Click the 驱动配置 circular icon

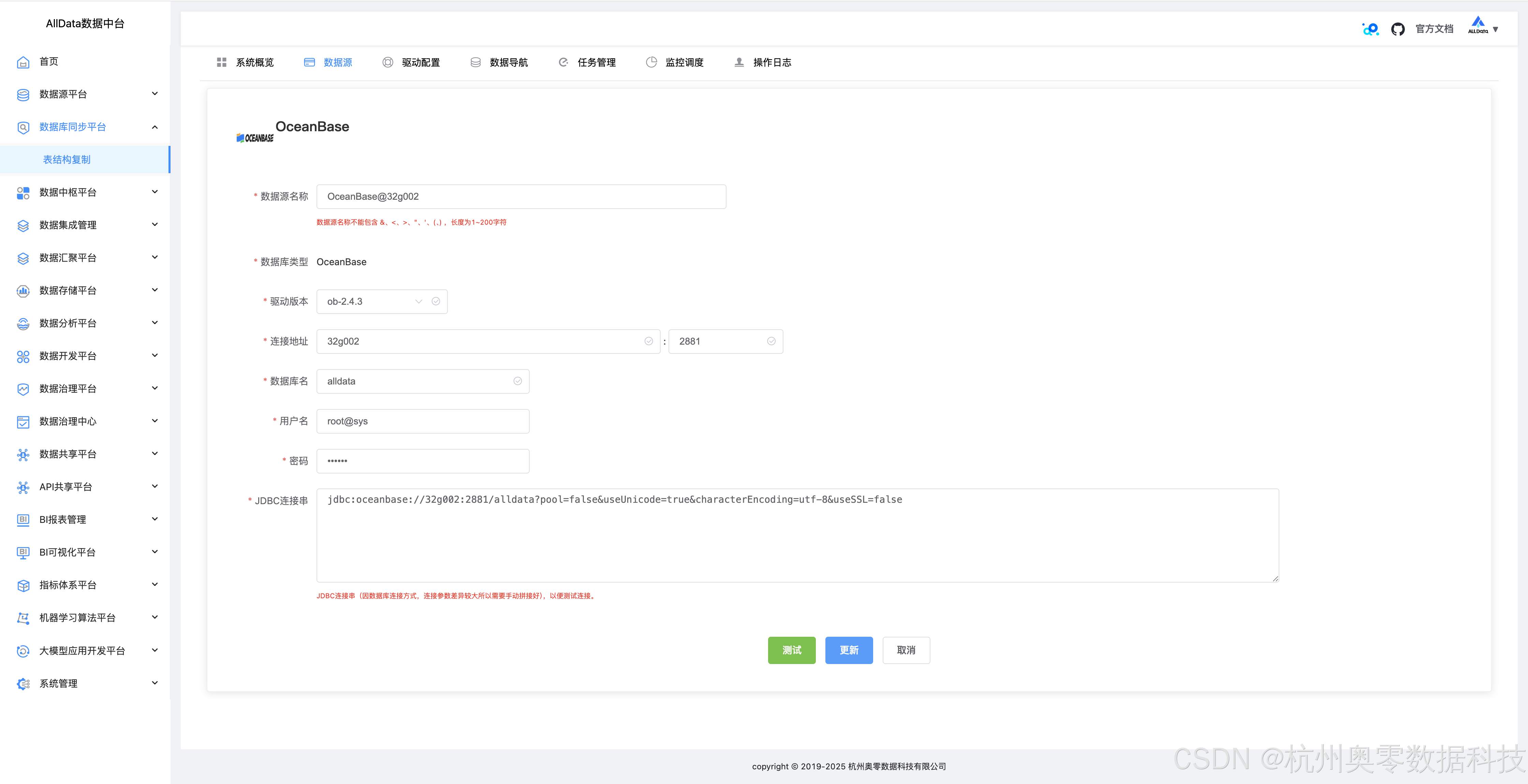point(387,62)
